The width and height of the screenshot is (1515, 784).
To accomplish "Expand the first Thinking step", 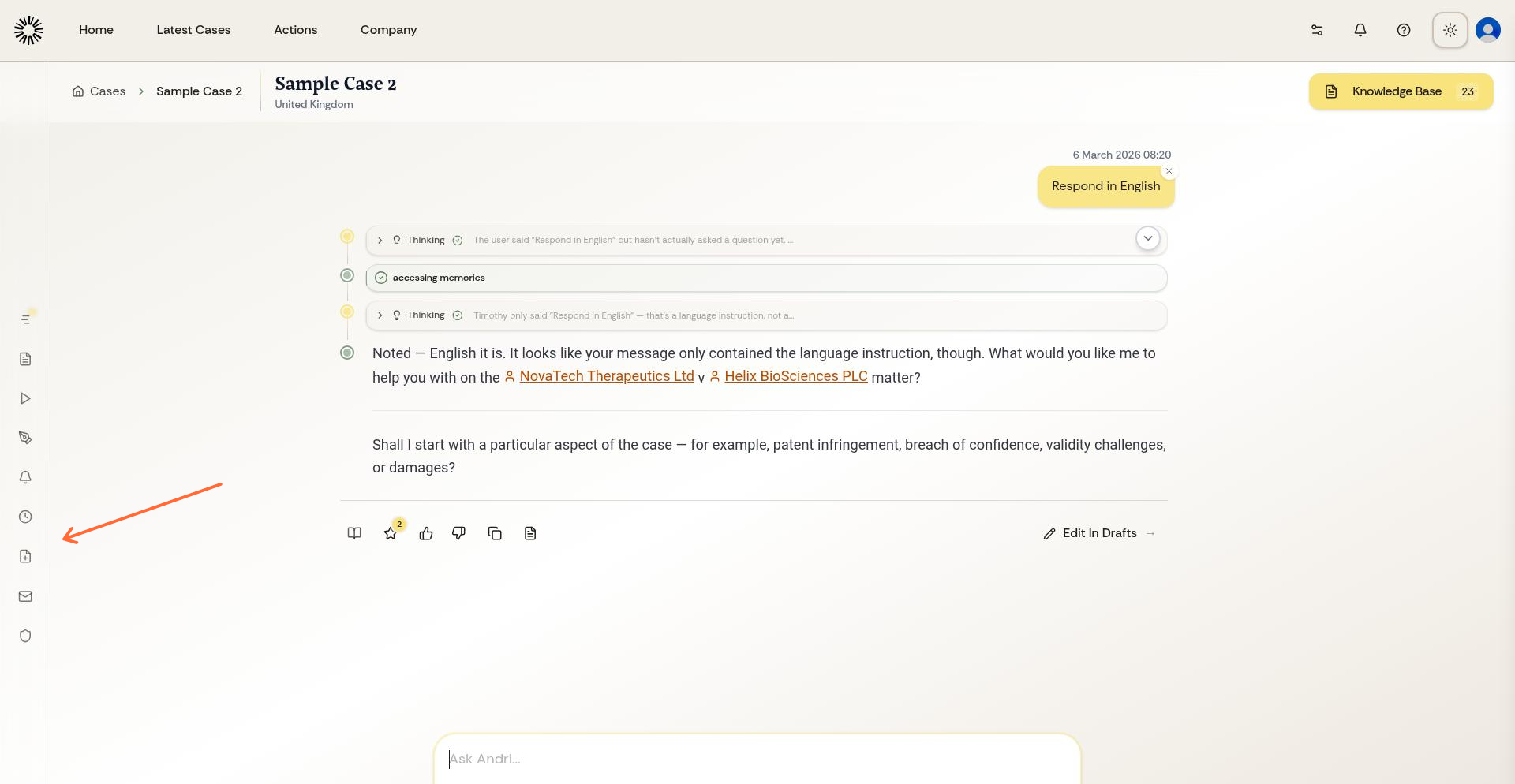I will (380, 241).
